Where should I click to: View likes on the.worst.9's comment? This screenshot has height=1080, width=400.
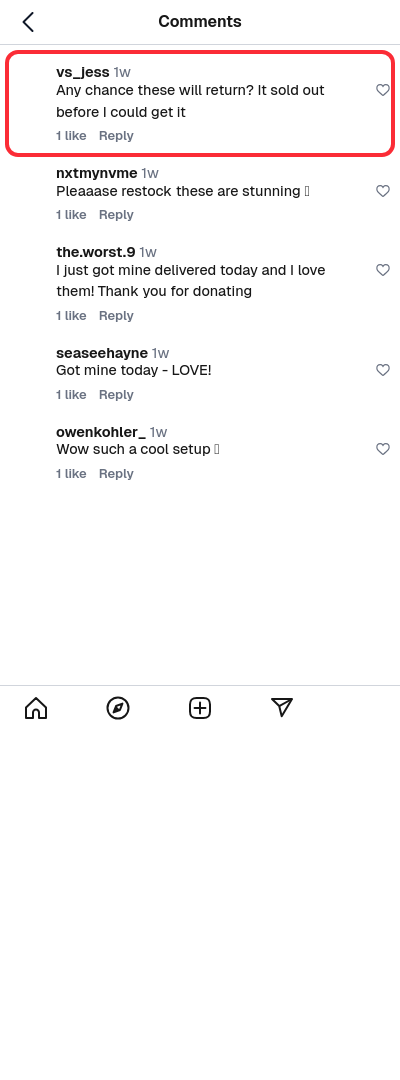[71, 315]
